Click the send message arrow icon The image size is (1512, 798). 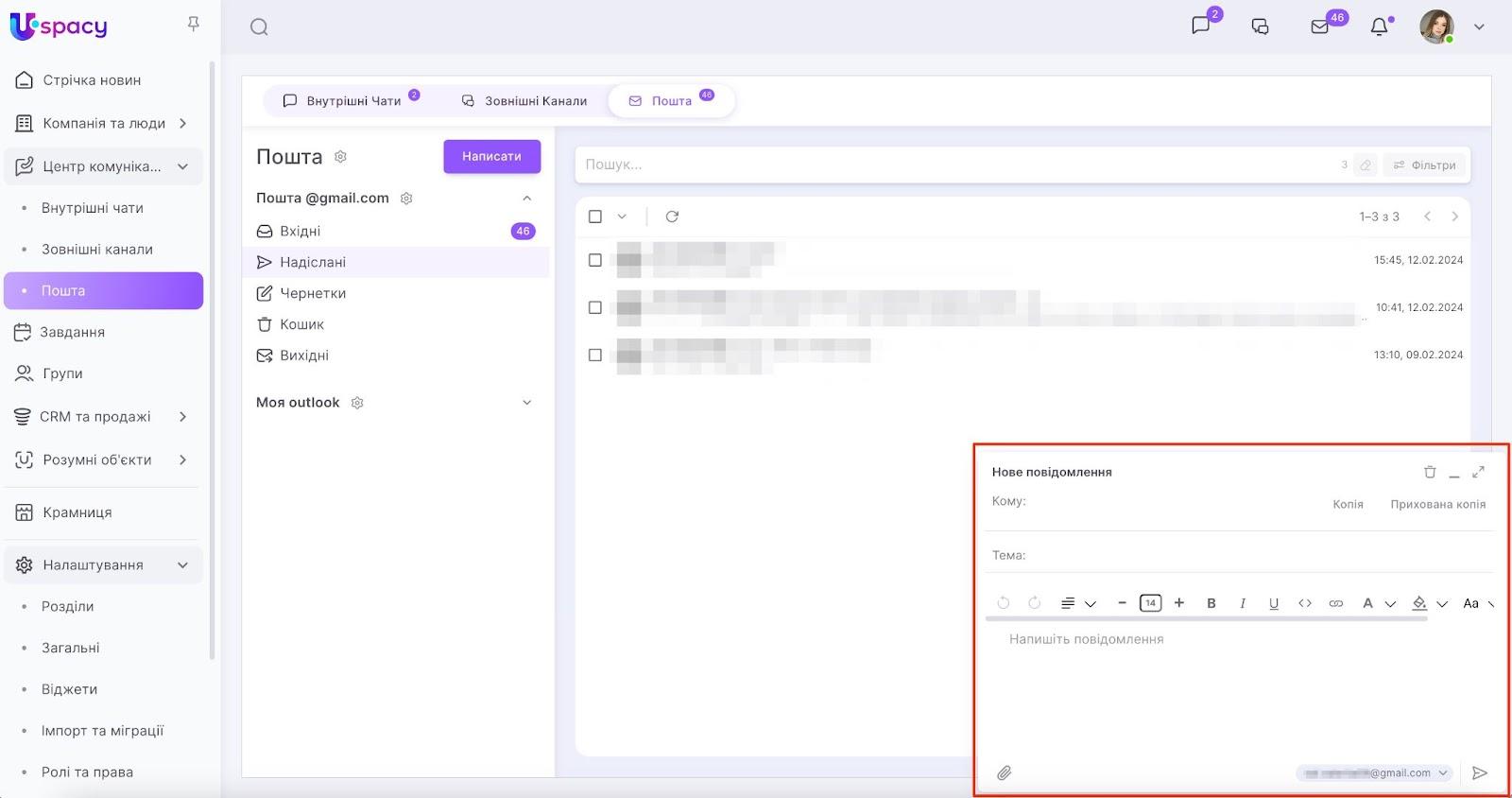pos(1480,772)
